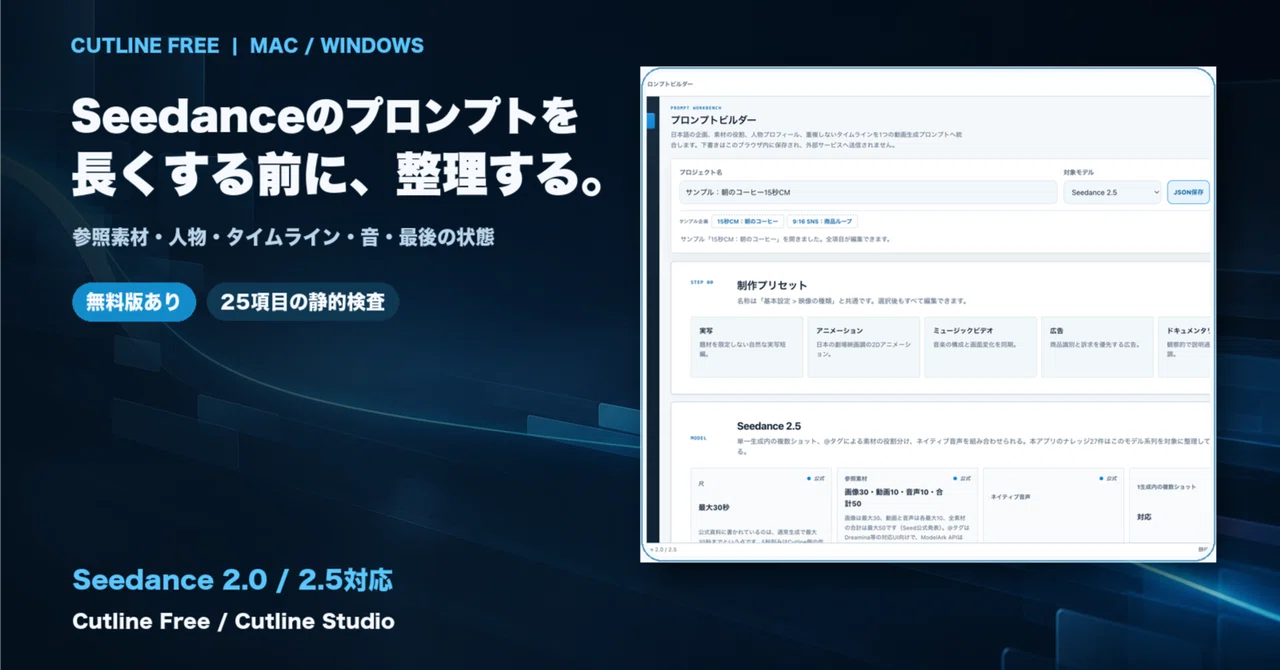The width and height of the screenshot is (1280, 670).
Task: Choose the ミュージックビデオ preset card
Action: [x=981, y=347]
